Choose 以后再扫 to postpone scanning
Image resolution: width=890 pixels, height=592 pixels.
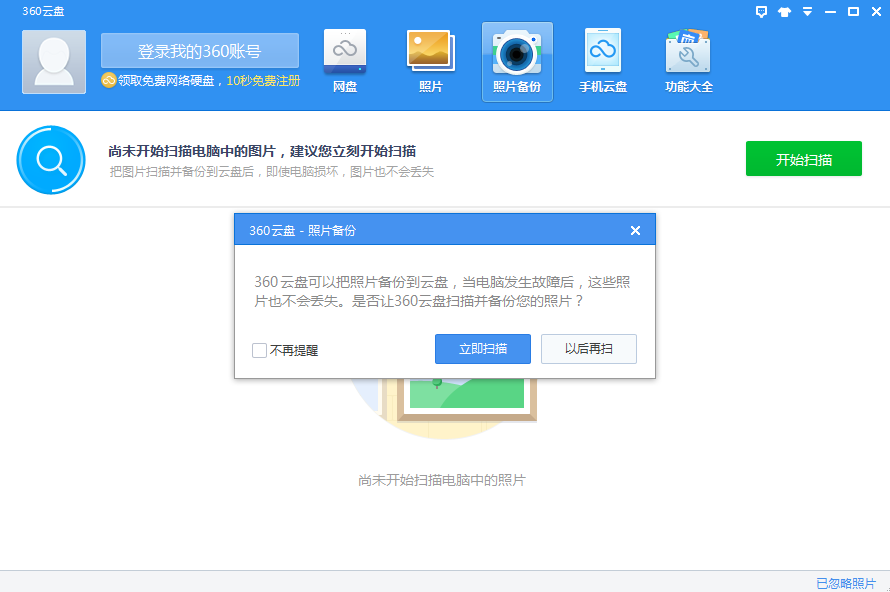click(x=589, y=349)
